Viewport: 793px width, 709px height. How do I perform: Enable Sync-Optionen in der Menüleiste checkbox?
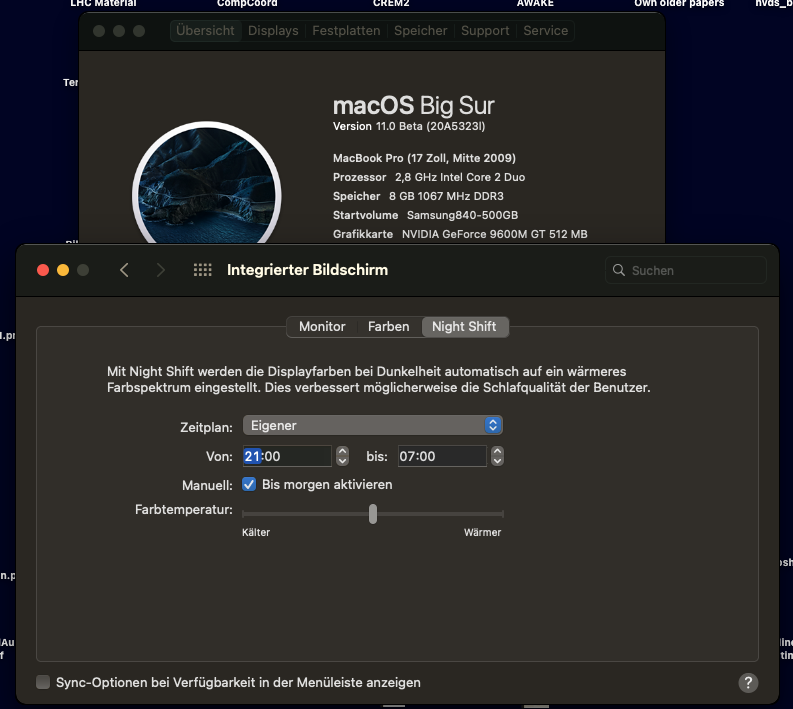[43, 682]
